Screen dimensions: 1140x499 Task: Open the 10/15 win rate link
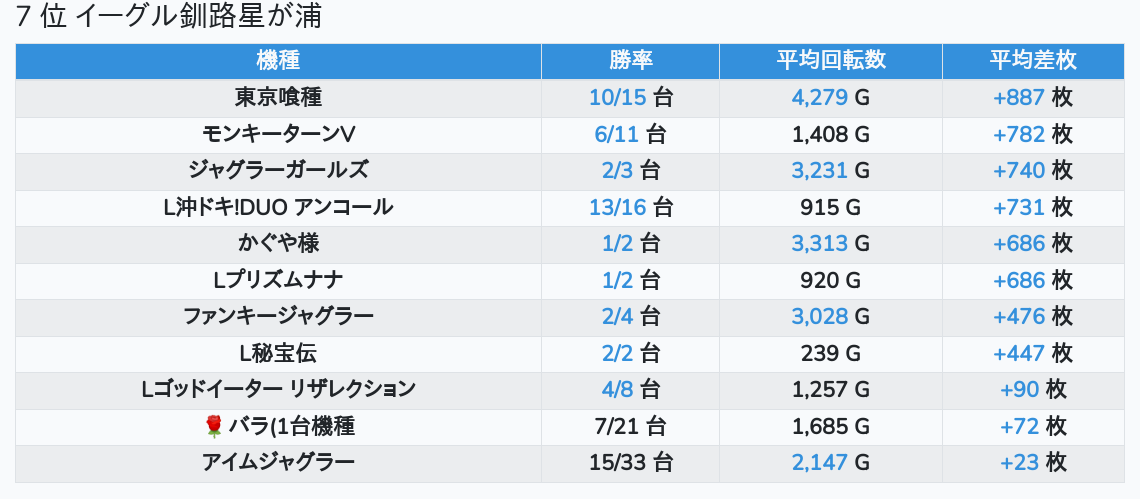pyautogui.click(x=618, y=98)
